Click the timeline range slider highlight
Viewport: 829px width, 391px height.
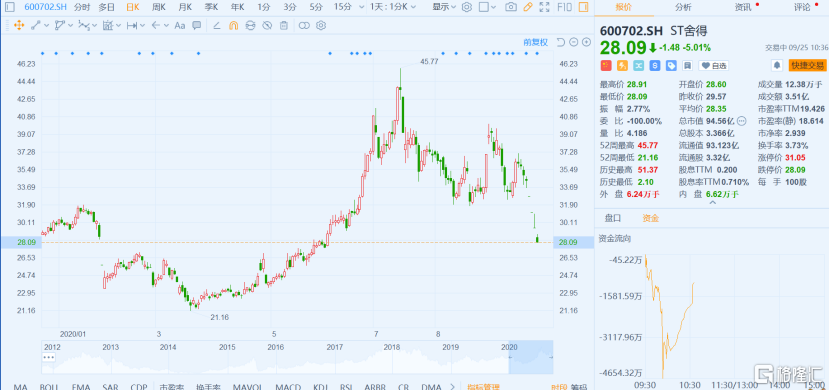[x=531, y=357]
